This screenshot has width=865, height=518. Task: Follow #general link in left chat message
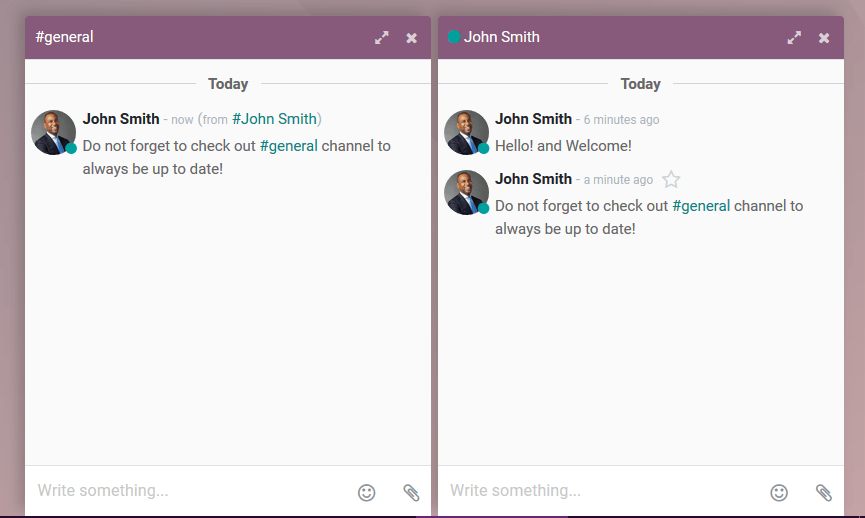coord(289,146)
